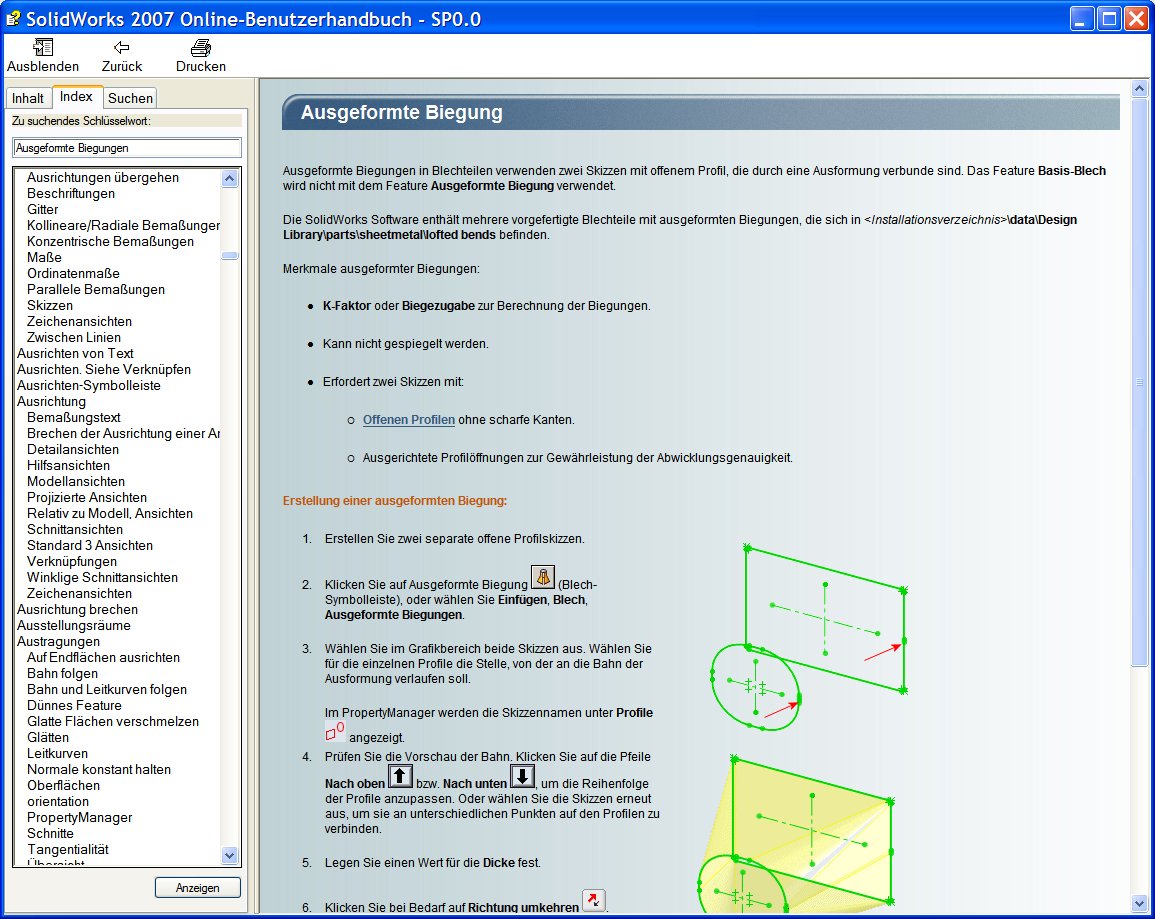Select index entry 'Ausrichten-Symbolleiste'

pyautogui.click(x=88, y=386)
